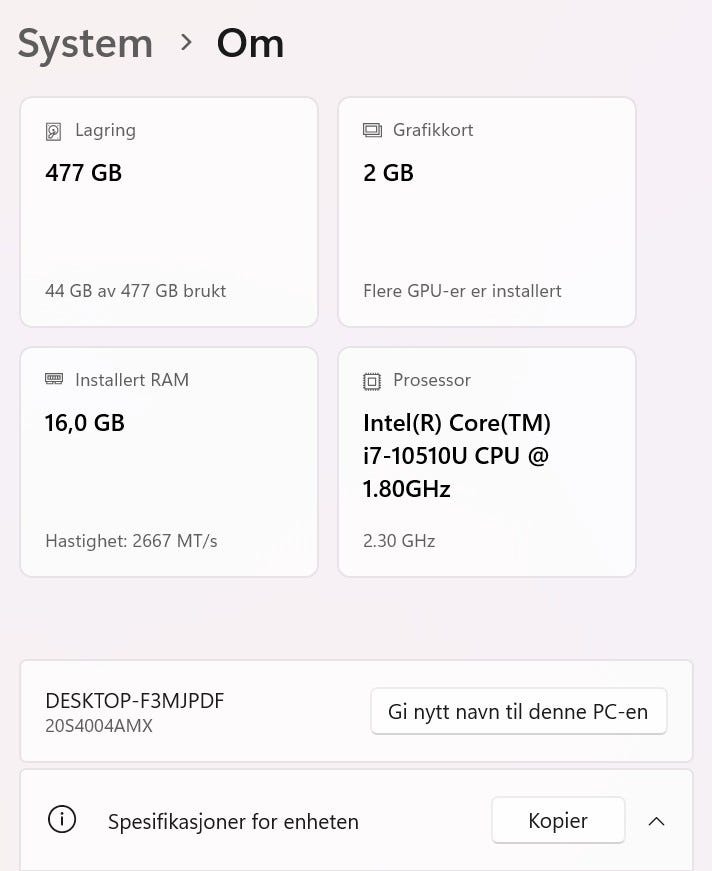Click the model number 20S4004AMX
712x871 pixels.
tap(99, 726)
